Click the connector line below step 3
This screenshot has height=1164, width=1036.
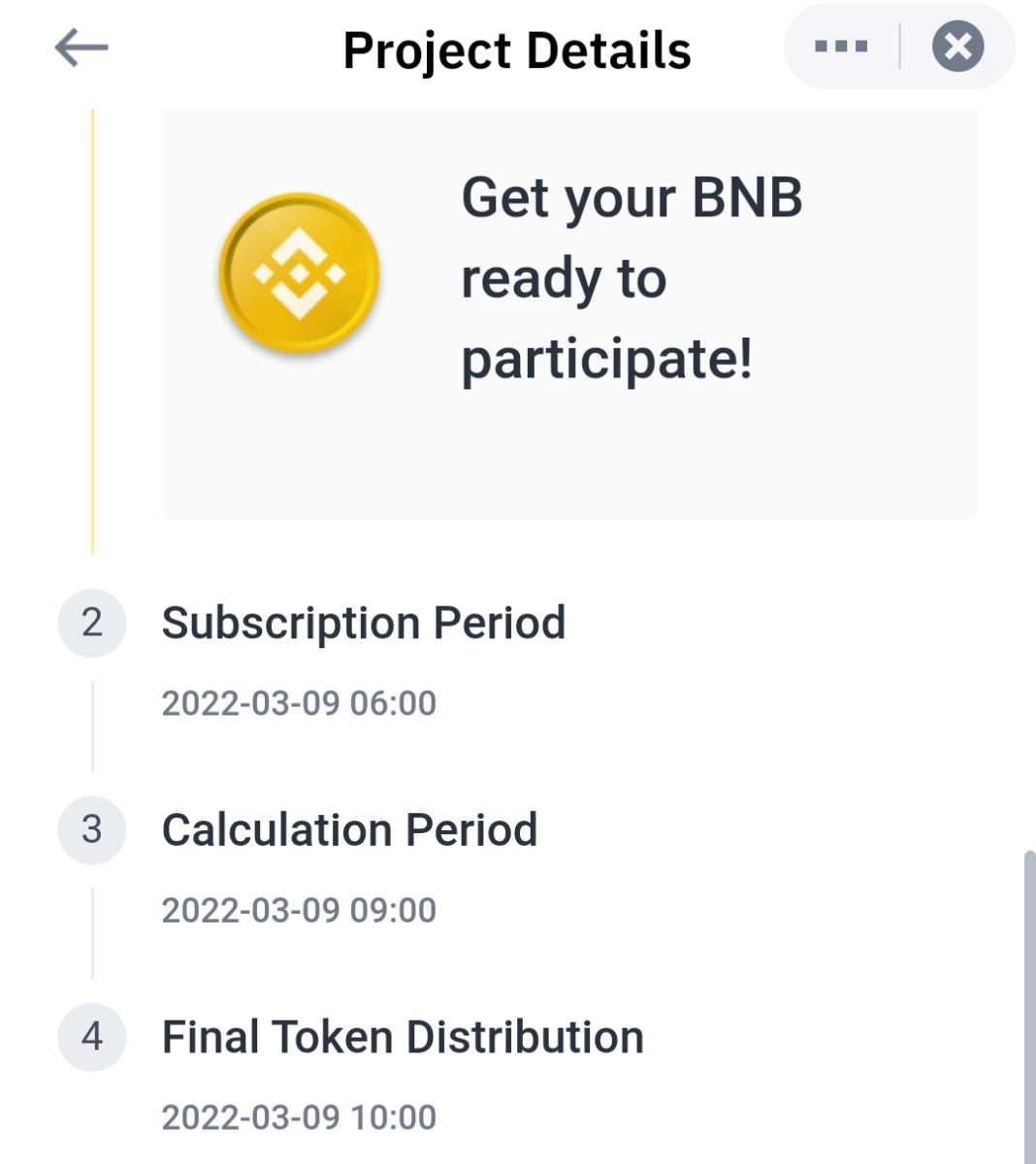(93, 933)
